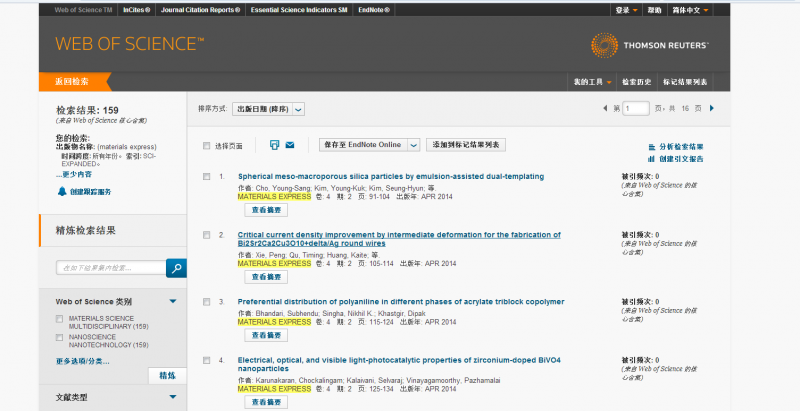This screenshot has width=800, height=411.
Task: Collapse the Web of Science 类别 section
Action: (x=173, y=301)
